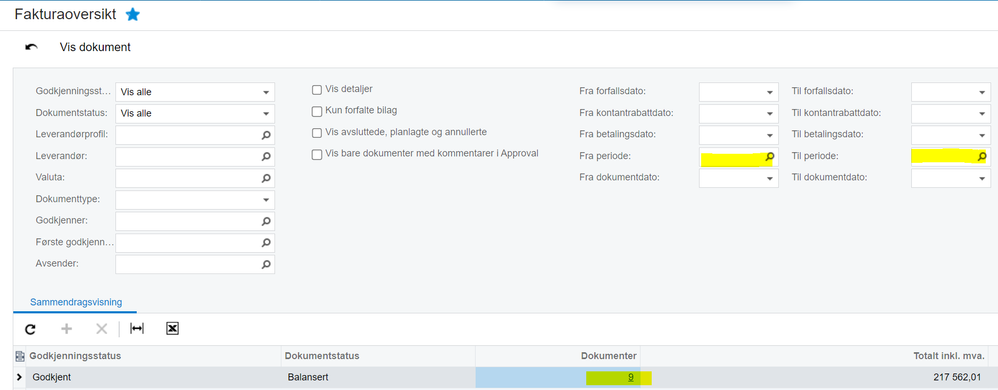Click the undo arrow icon
The width and height of the screenshot is (998, 390).
(x=31, y=47)
